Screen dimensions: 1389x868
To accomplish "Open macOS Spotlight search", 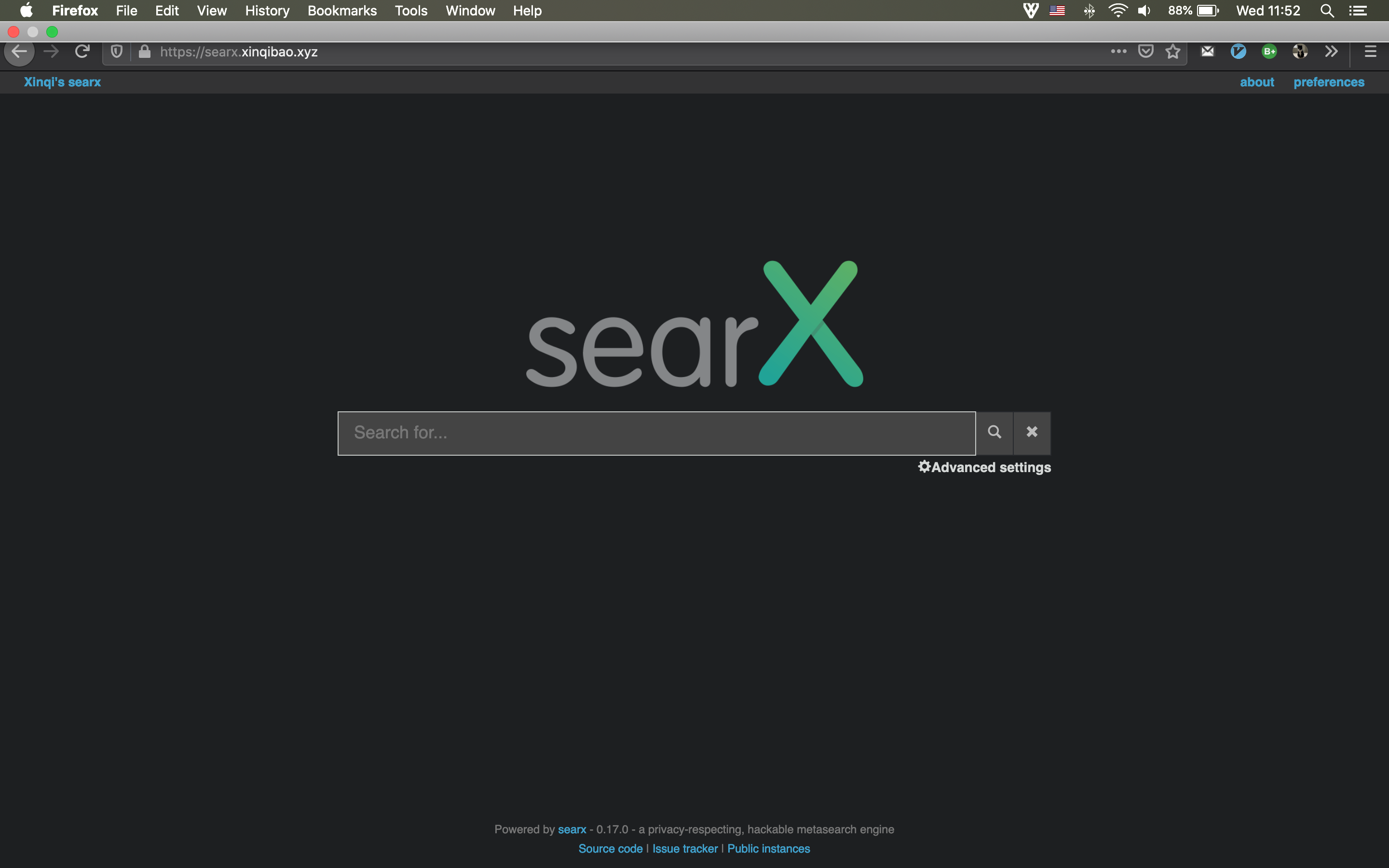I will pyautogui.click(x=1326, y=11).
